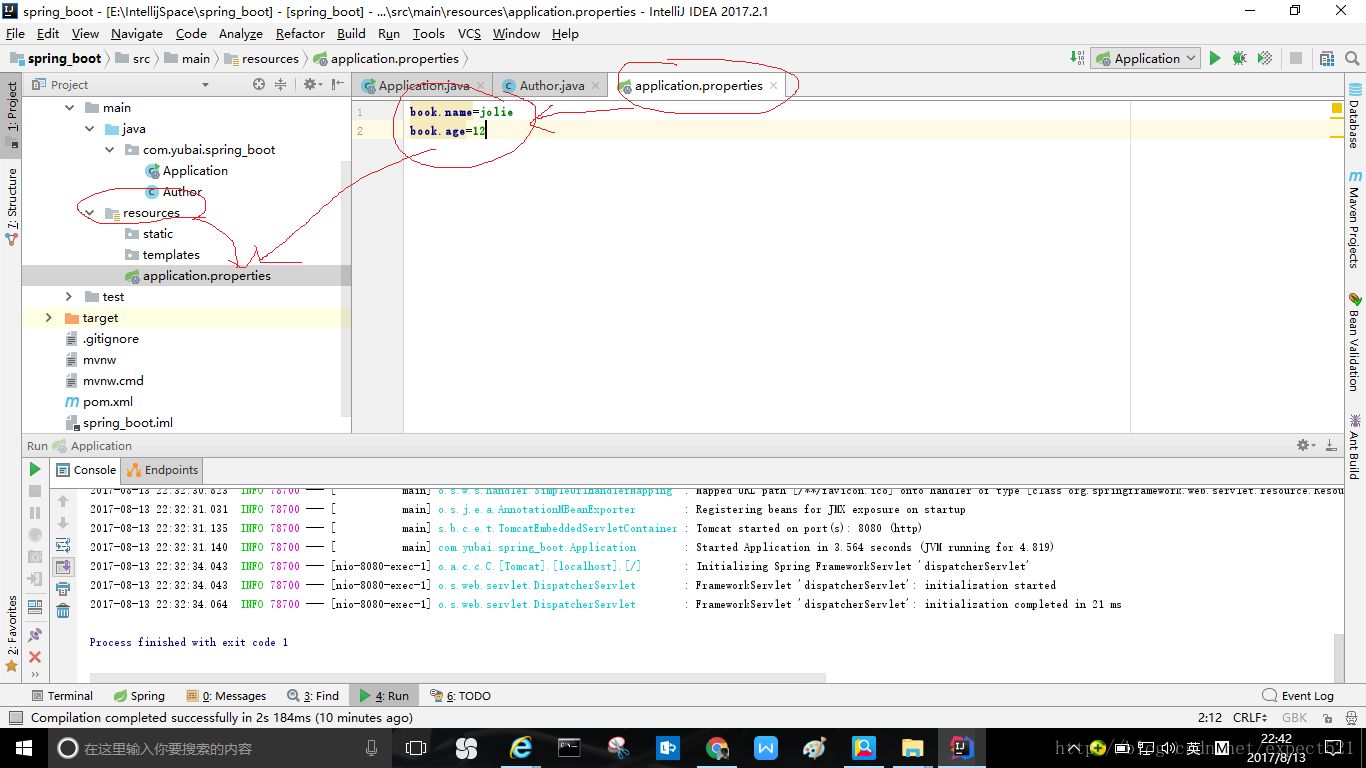The height and width of the screenshot is (768, 1366).
Task: Select the Author class in the tree
Action: 182,191
